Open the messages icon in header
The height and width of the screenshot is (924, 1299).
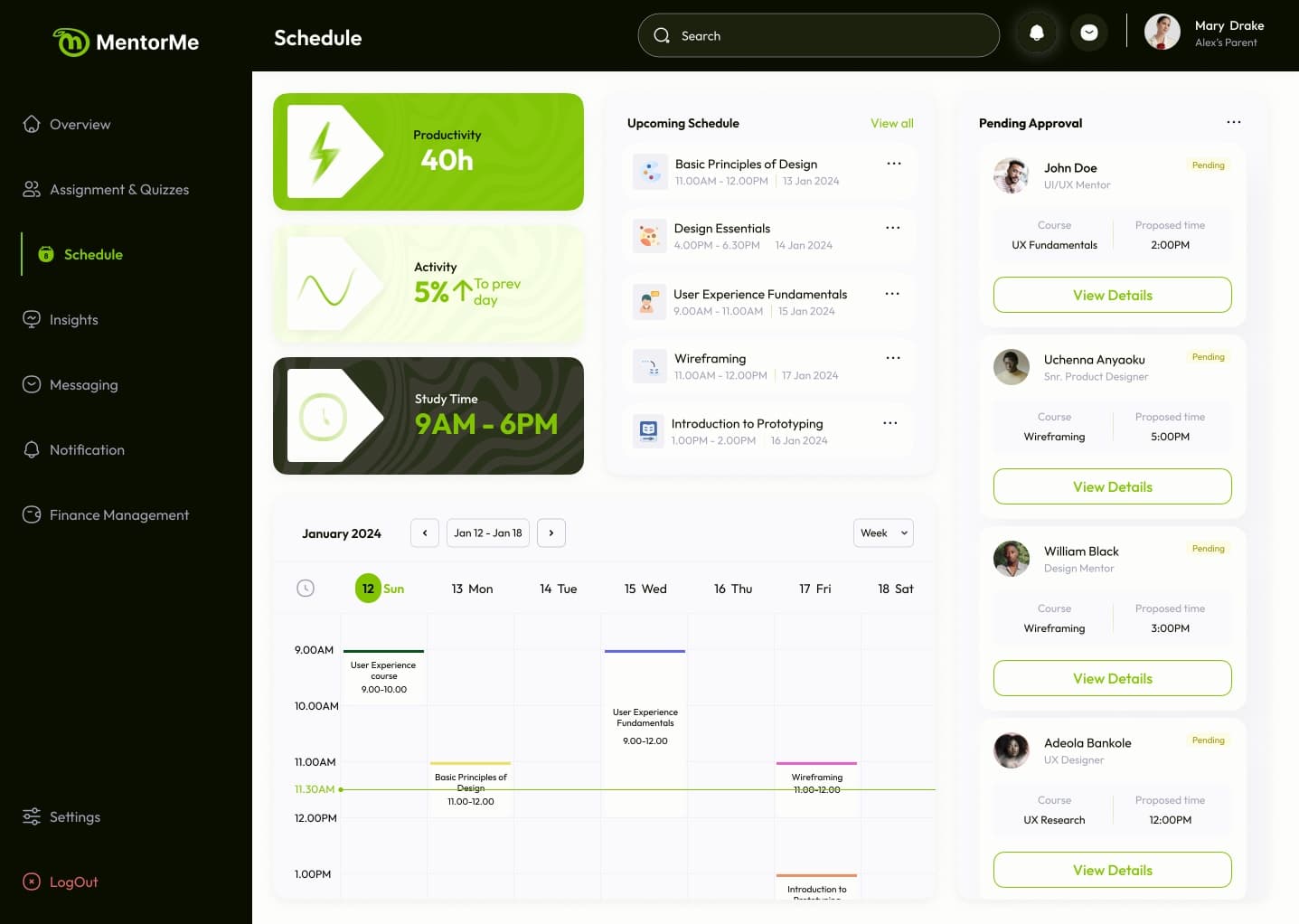point(1089,33)
